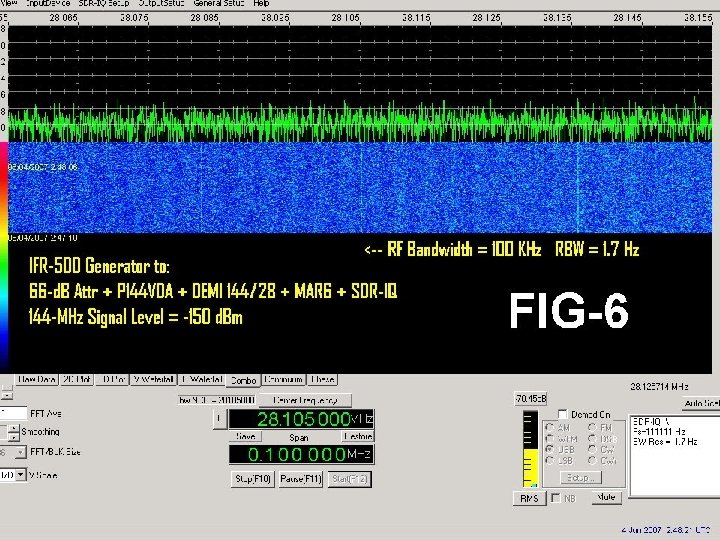Click the Span label
Screen dimensions: 720x540
[x=298, y=438]
